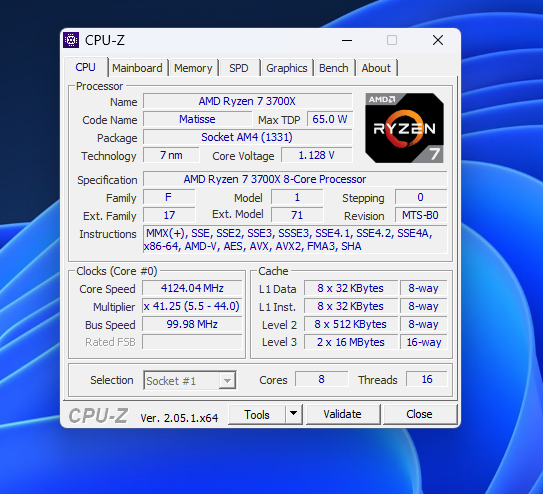Click the Tools button
543x494 pixels.
[x=257, y=414]
